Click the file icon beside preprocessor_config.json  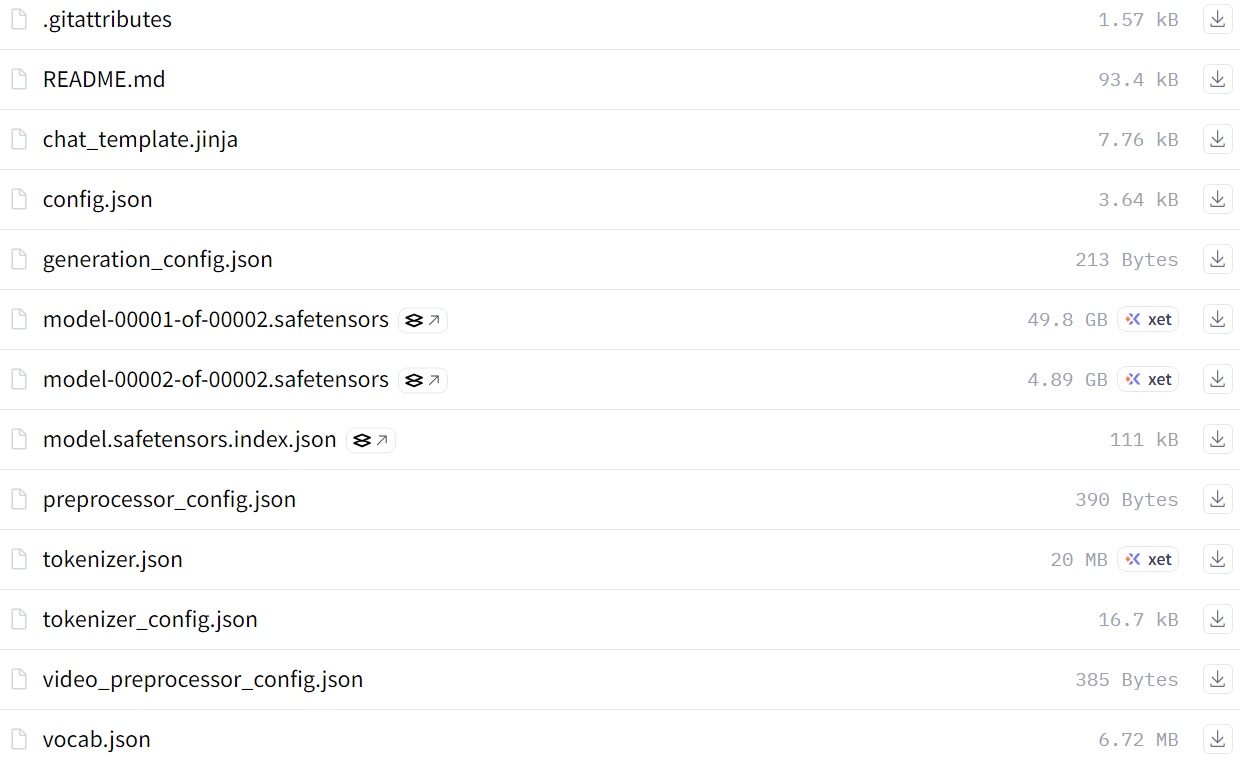pyautogui.click(x=18, y=499)
